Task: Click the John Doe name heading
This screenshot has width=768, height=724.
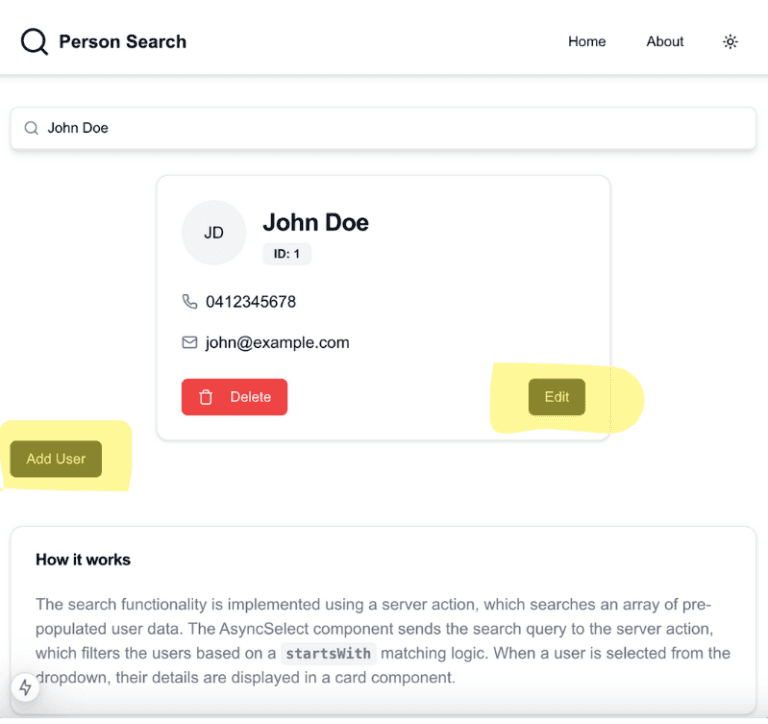Action: [315, 222]
